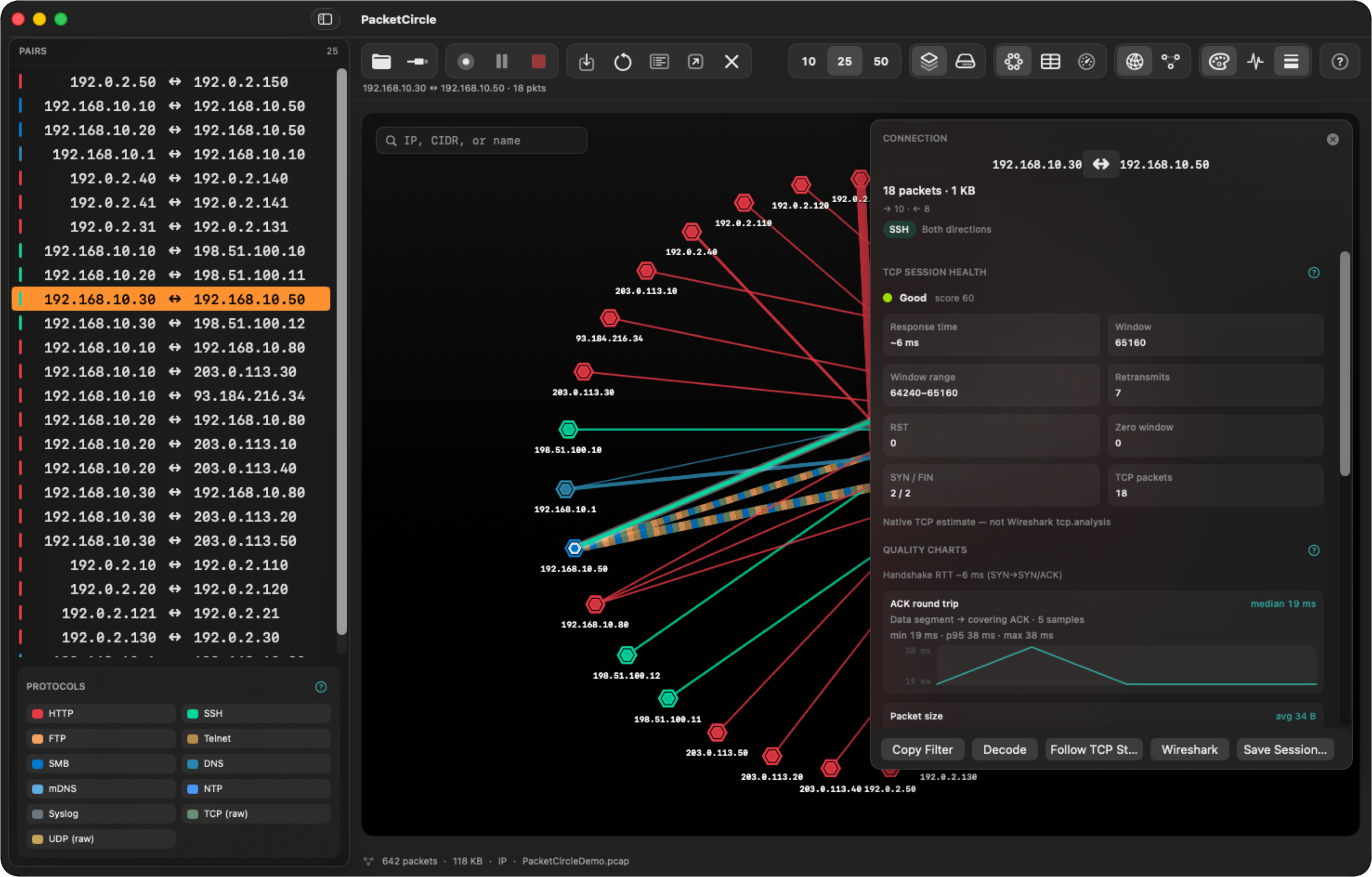Open connection in Wireshark button

(x=1190, y=750)
